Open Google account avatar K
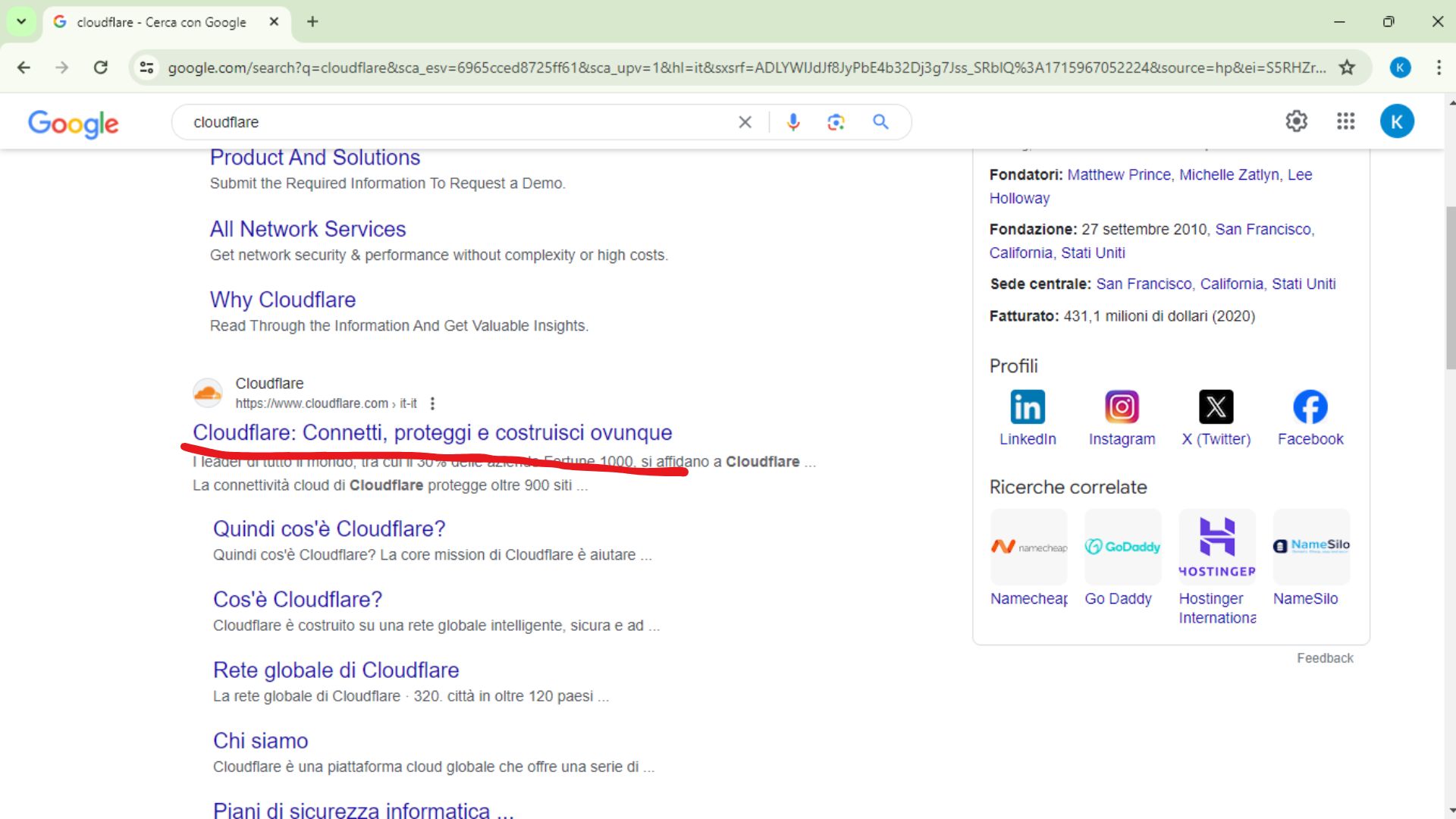The width and height of the screenshot is (1456, 819). pos(1397,121)
